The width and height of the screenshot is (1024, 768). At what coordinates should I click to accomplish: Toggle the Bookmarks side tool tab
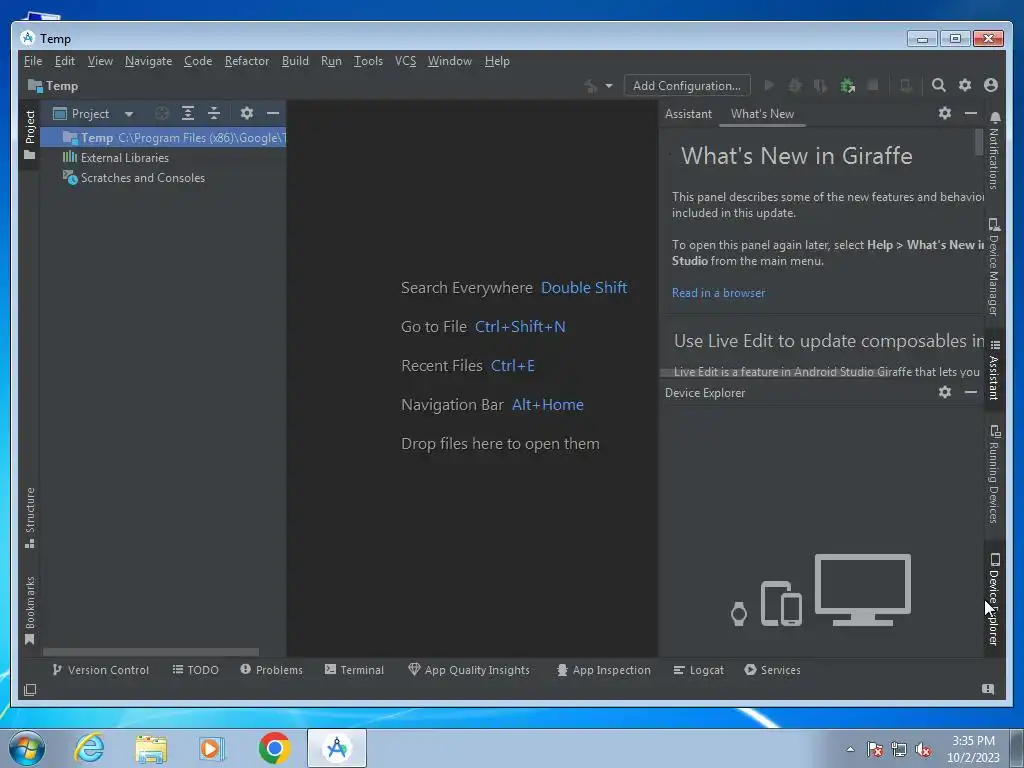[29, 610]
